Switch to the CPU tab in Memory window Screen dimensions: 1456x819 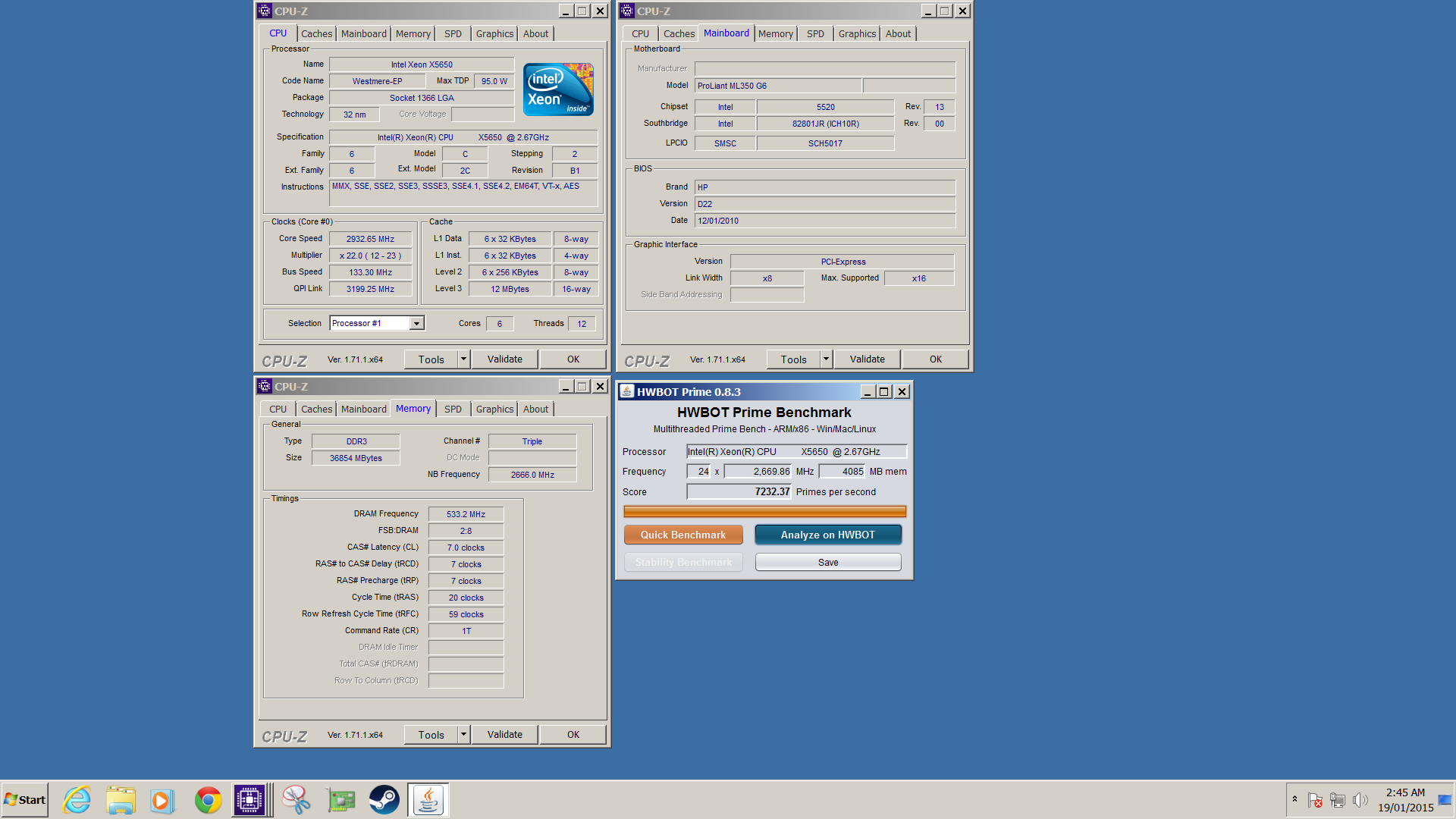(x=278, y=409)
